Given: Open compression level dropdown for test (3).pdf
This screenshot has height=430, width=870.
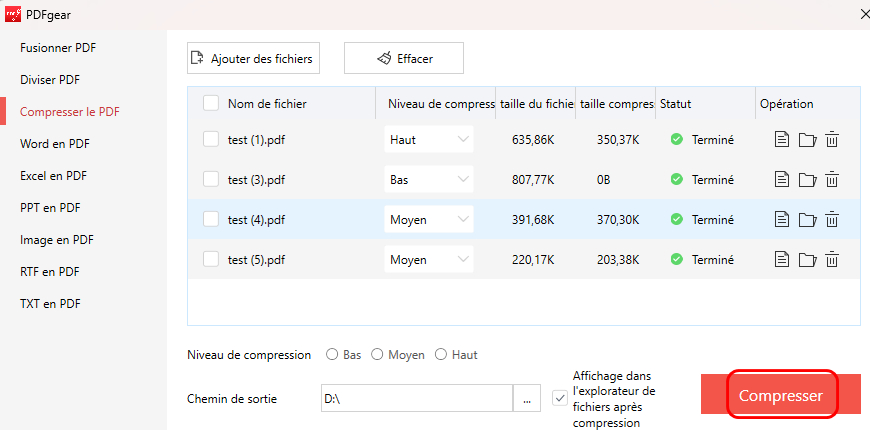Looking at the screenshot, I should tap(429, 180).
